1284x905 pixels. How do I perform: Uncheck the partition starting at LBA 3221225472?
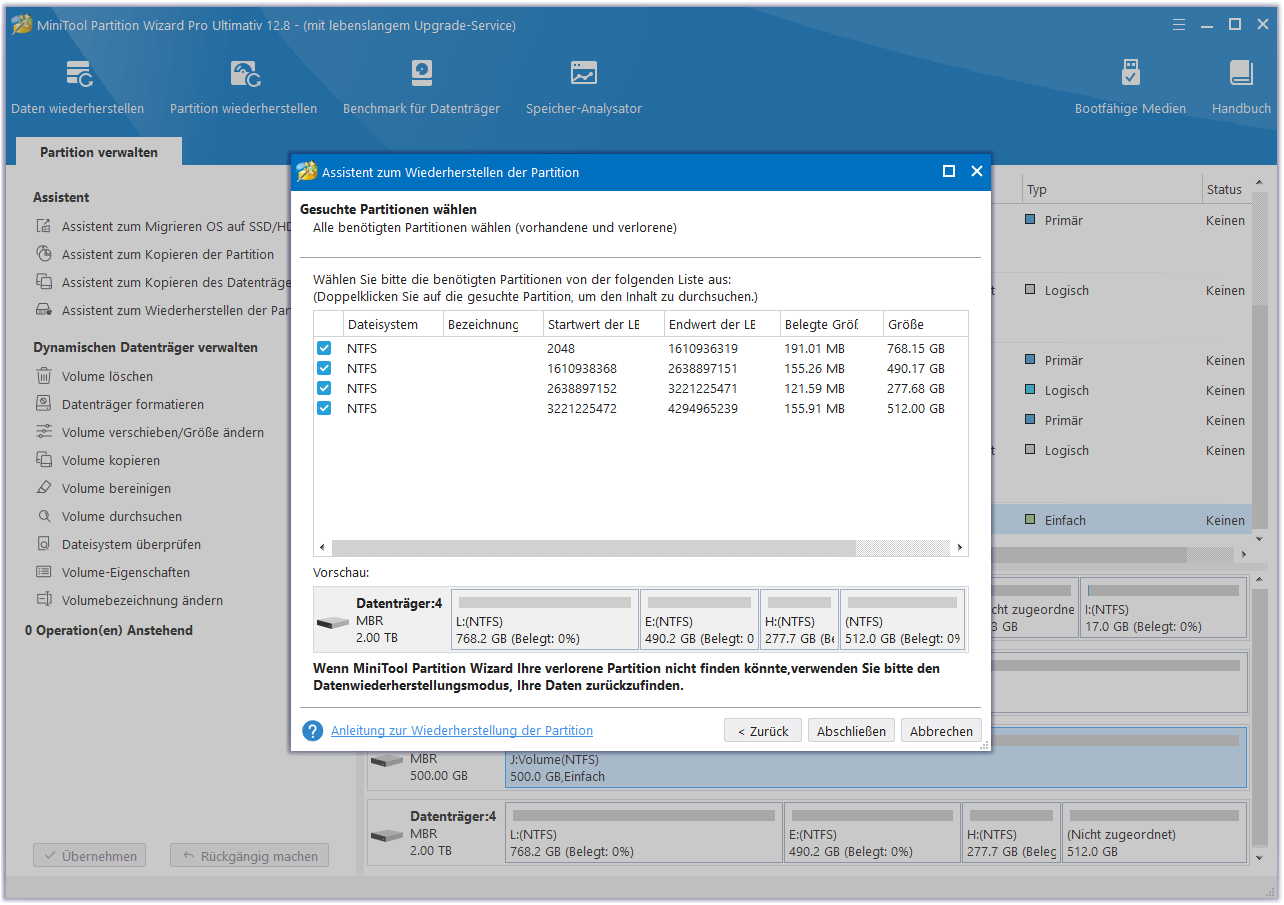coord(324,408)
